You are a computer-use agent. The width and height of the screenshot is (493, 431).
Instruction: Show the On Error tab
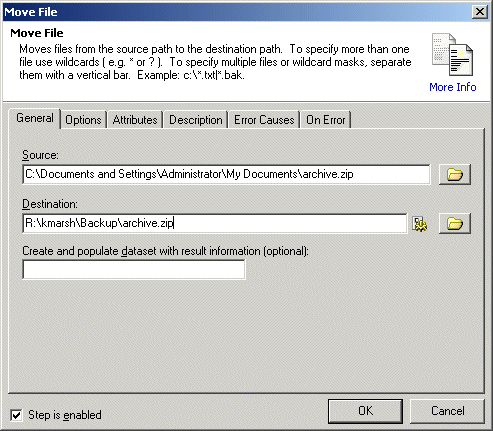tap(326, 120)
